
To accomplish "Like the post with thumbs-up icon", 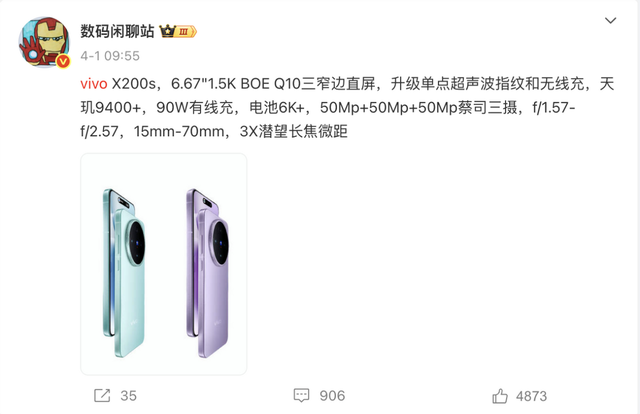I will pyautogui.click(x=500, y=396).
